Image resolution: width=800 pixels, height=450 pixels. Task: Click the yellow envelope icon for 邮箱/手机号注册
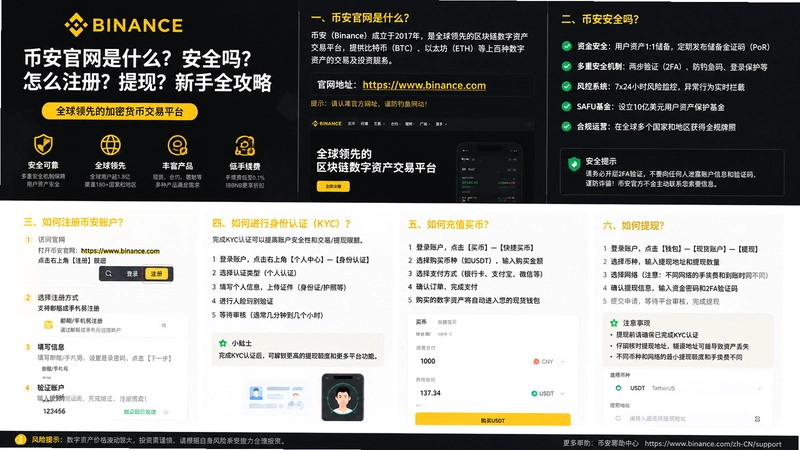pyautogui.click(x=48, y=324)
